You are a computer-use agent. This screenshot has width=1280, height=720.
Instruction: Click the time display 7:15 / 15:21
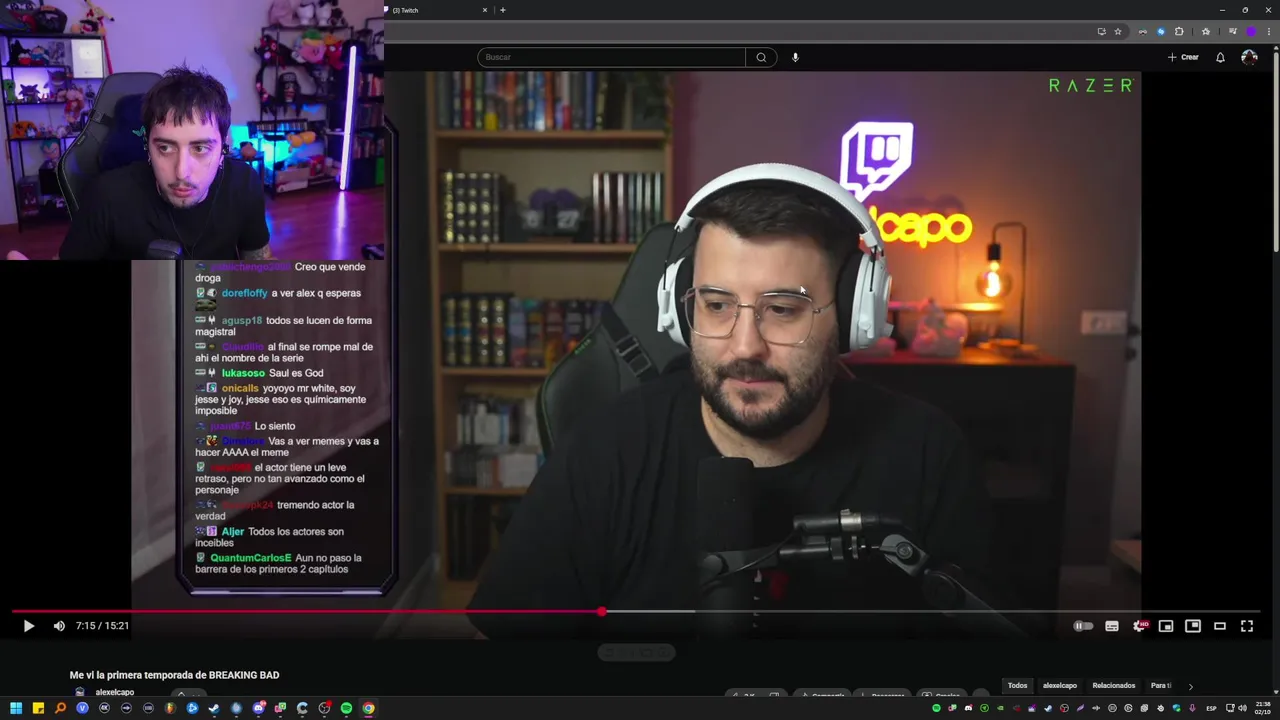click(x=102, y=626)
